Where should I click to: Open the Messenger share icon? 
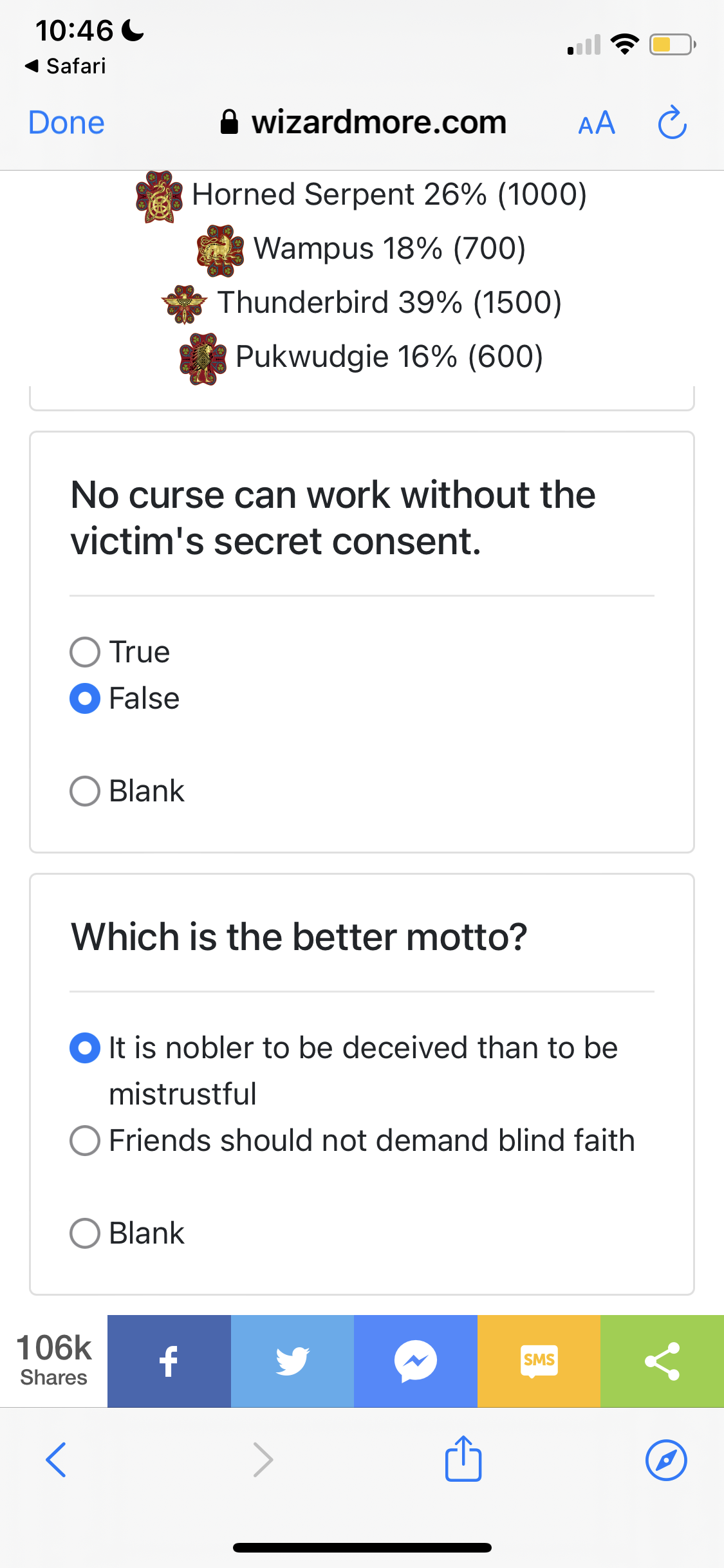point(416,1361)
